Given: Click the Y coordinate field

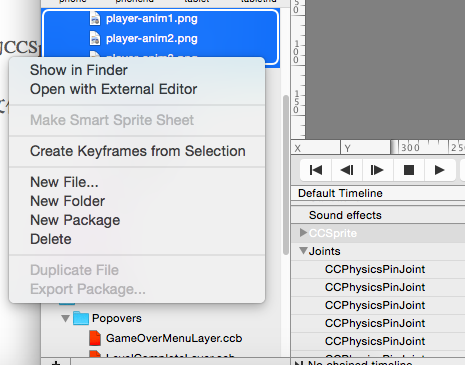Looking at the screenshot, I should pyautogui.click(x=365, y=147).
